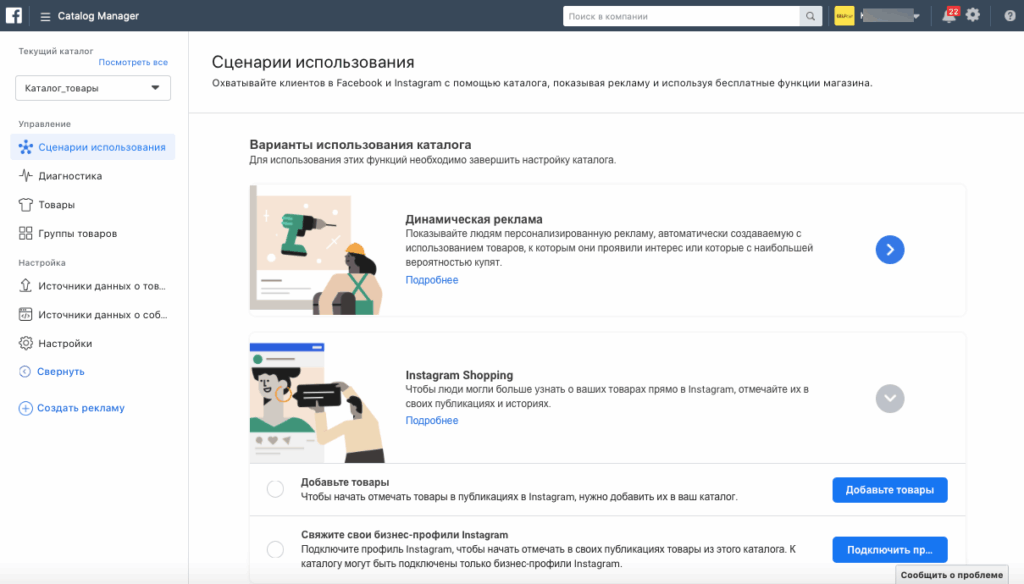Click the Подключить пр... button

point(889,550)
